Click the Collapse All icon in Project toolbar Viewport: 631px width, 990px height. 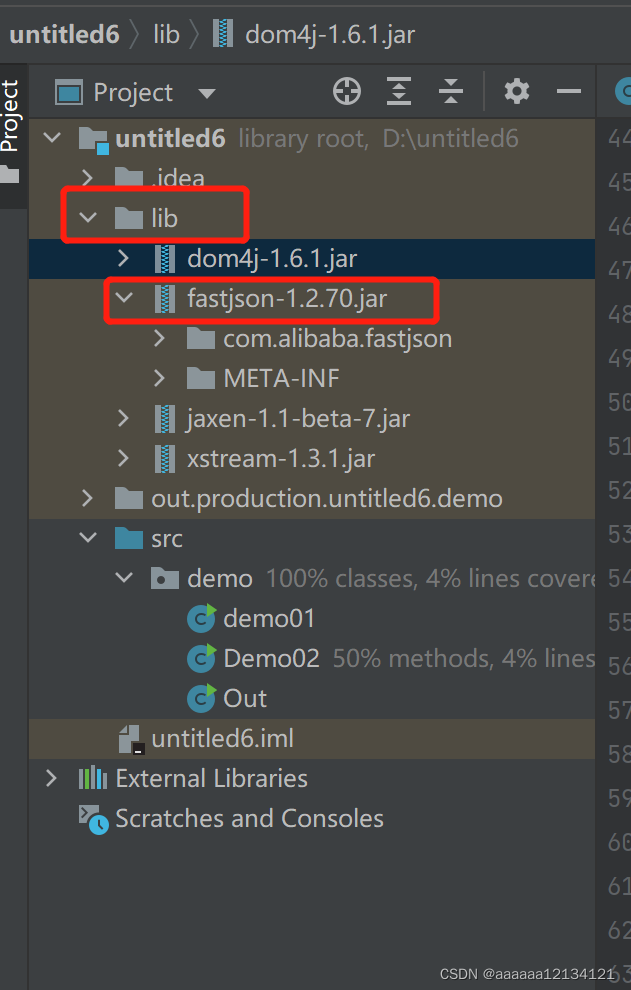click(451, 91)
